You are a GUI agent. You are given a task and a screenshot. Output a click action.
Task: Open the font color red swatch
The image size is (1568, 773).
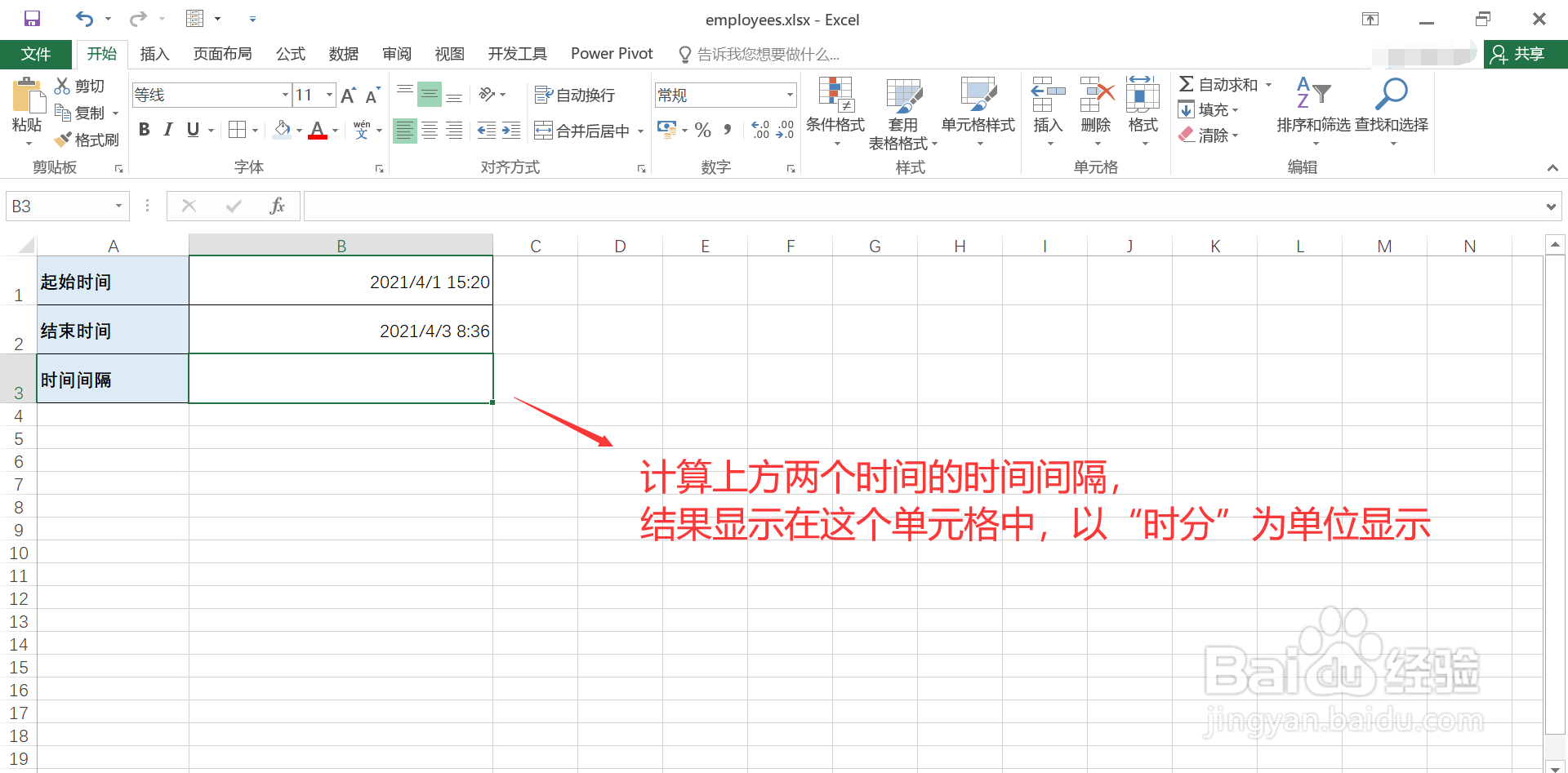[318, 130]
